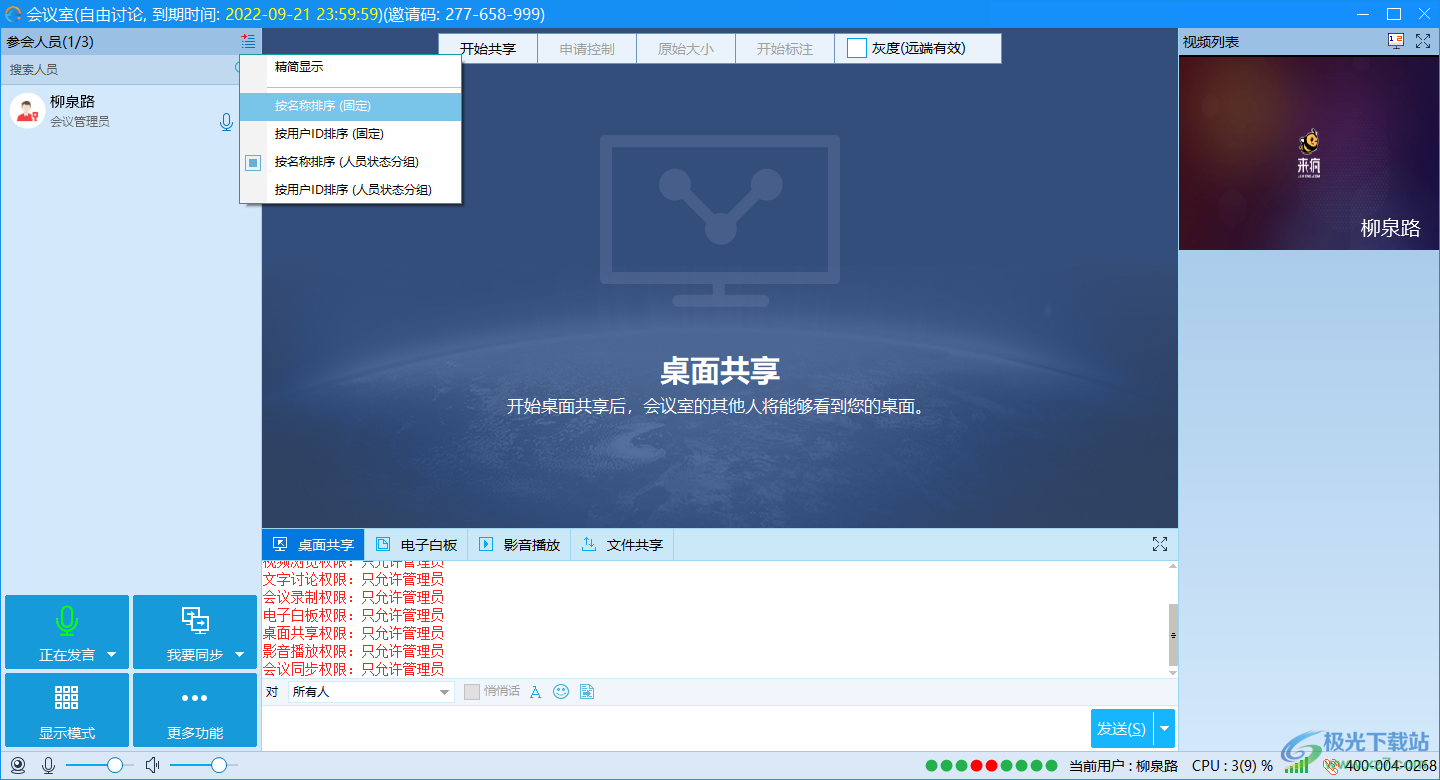
Task: Select 按用户ID排序 (人员状态分组) option
Action: (x=349, y=189)
